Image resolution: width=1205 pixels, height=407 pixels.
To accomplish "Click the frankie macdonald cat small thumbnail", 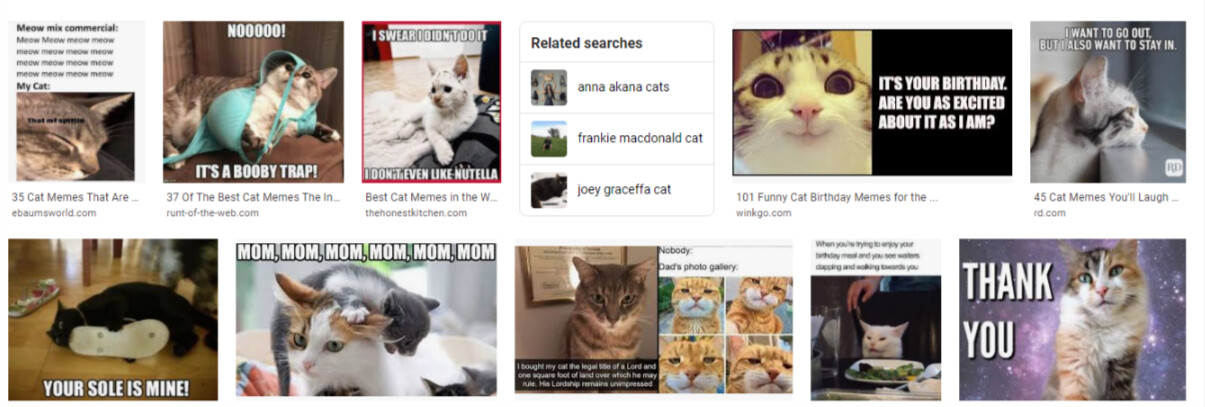I will click(x=549, y=138).
